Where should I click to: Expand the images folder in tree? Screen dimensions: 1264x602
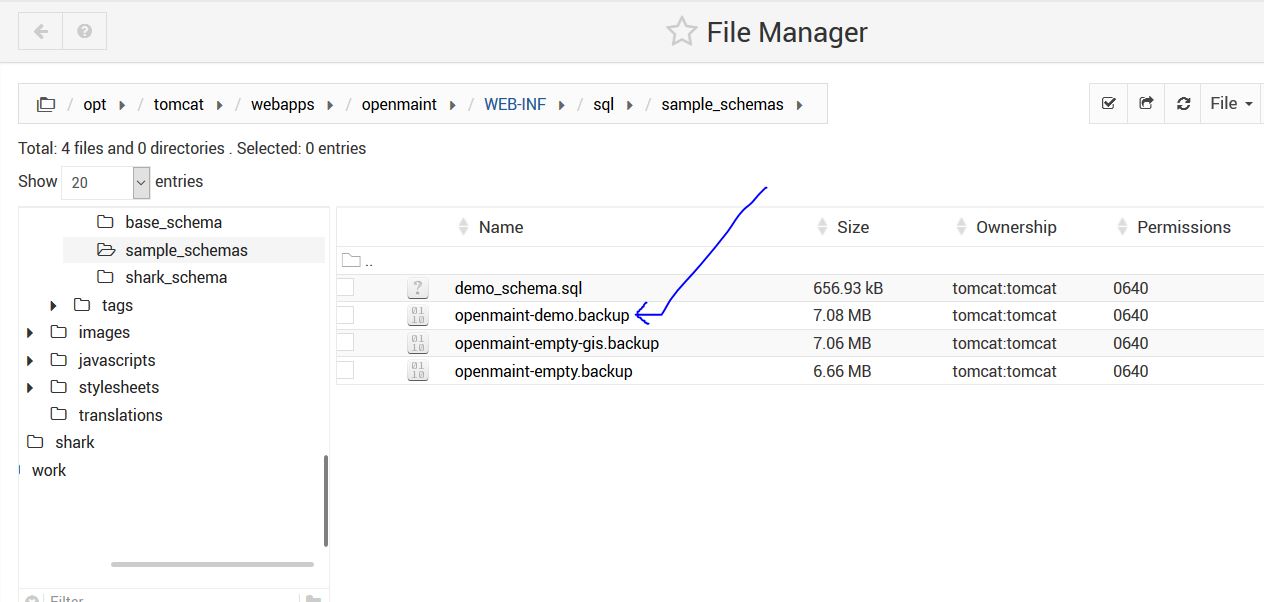(x=31, y=333)
